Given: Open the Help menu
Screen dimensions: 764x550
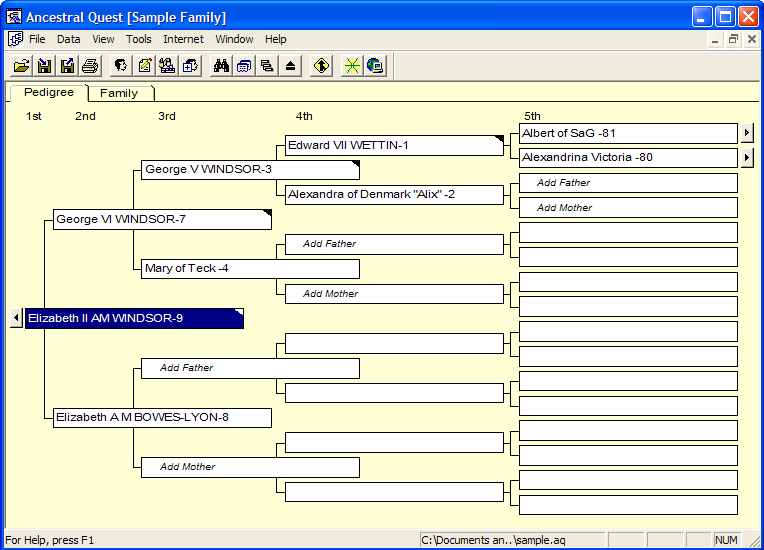Looking at the screenshot, I should (276, 39).
